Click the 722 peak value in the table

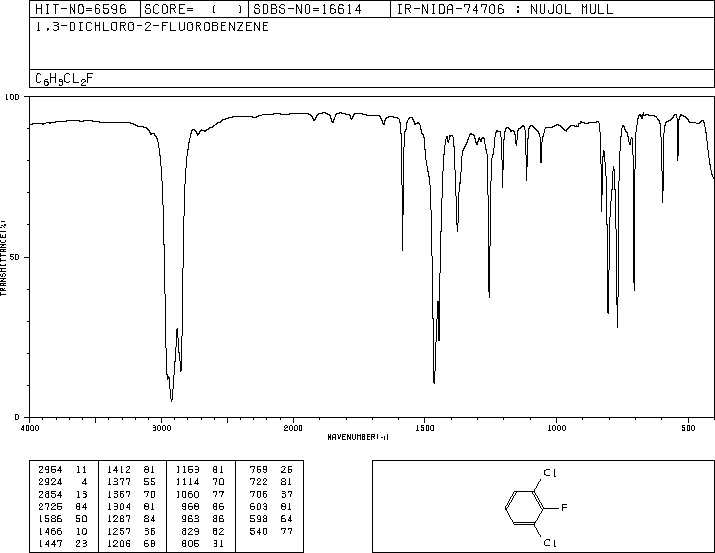pos(259,482)
